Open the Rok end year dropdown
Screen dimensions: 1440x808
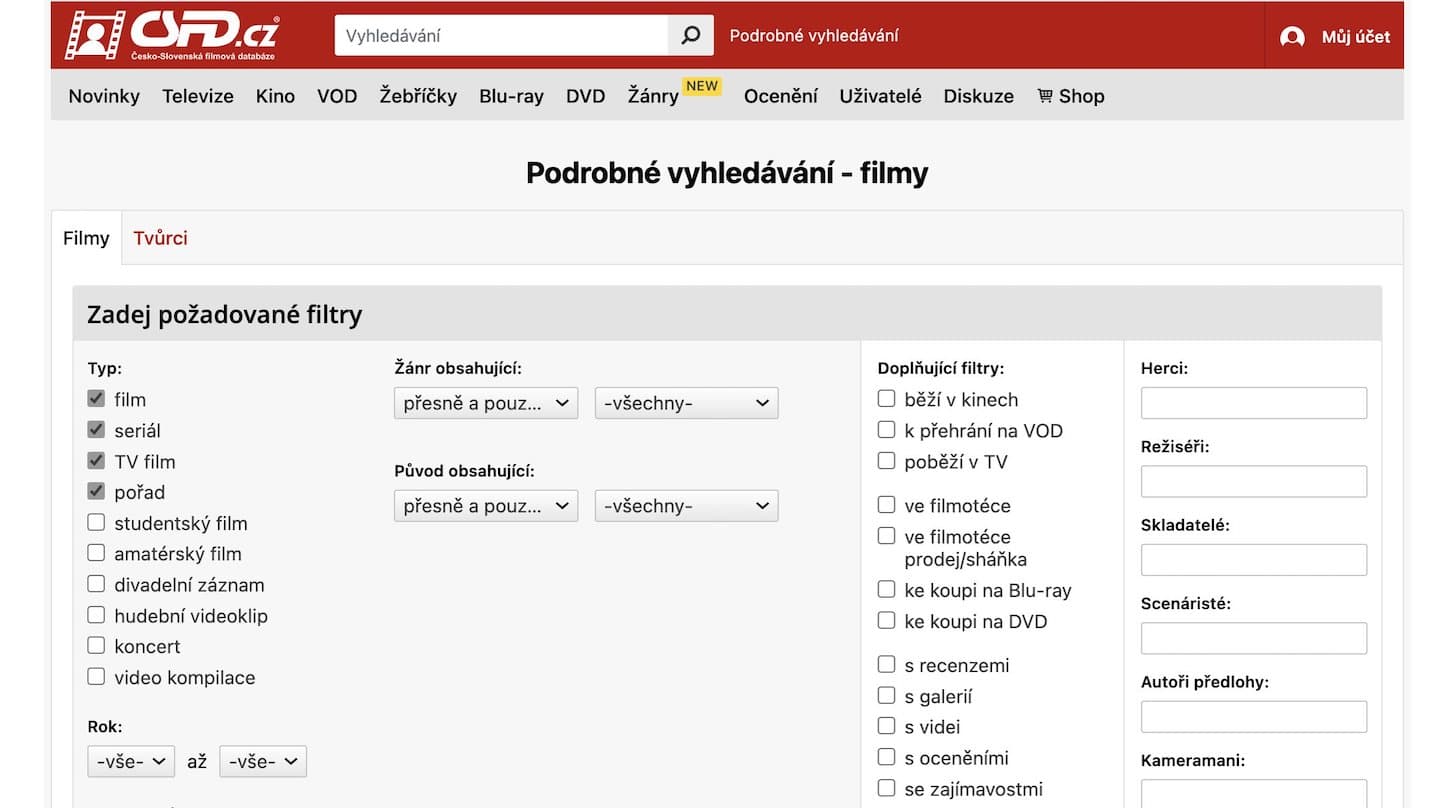pyautogui.click(x=263, y=761)
